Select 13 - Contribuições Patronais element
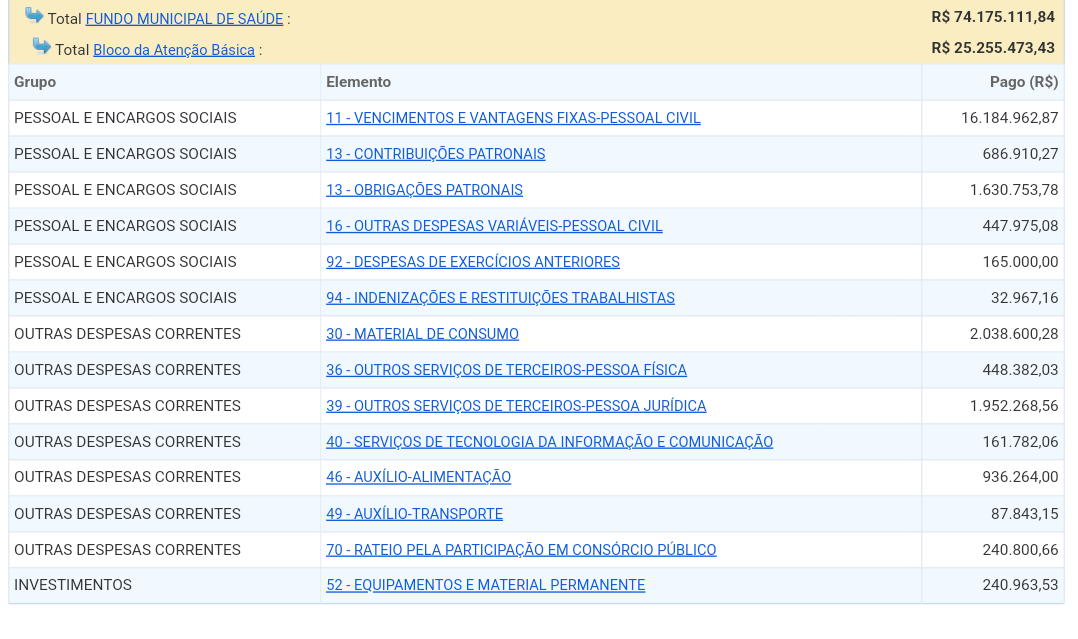Screen dimensions: 1078x639 point(435,154)
